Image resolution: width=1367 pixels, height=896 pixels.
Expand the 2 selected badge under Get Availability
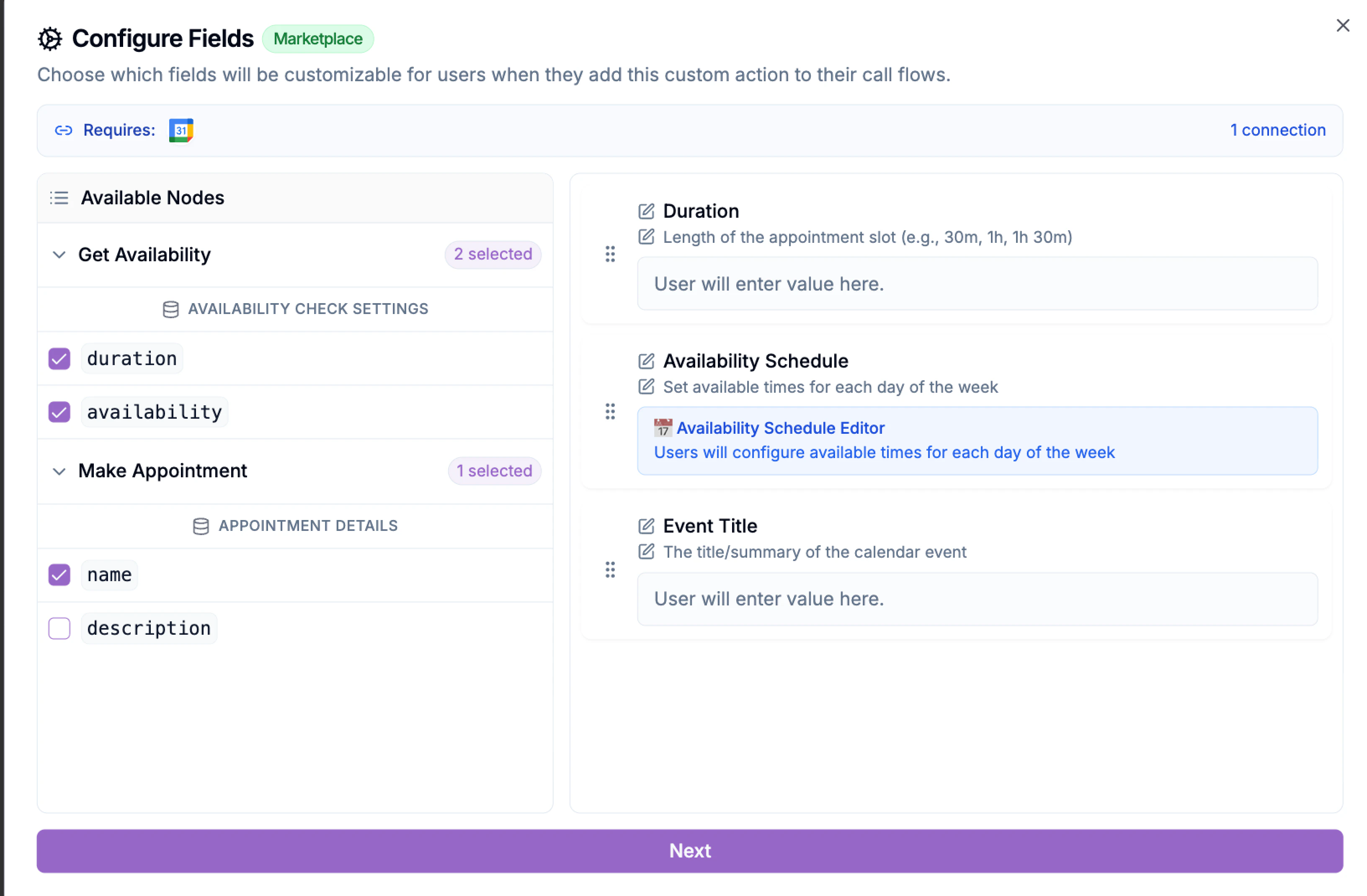tap(493, 255)
